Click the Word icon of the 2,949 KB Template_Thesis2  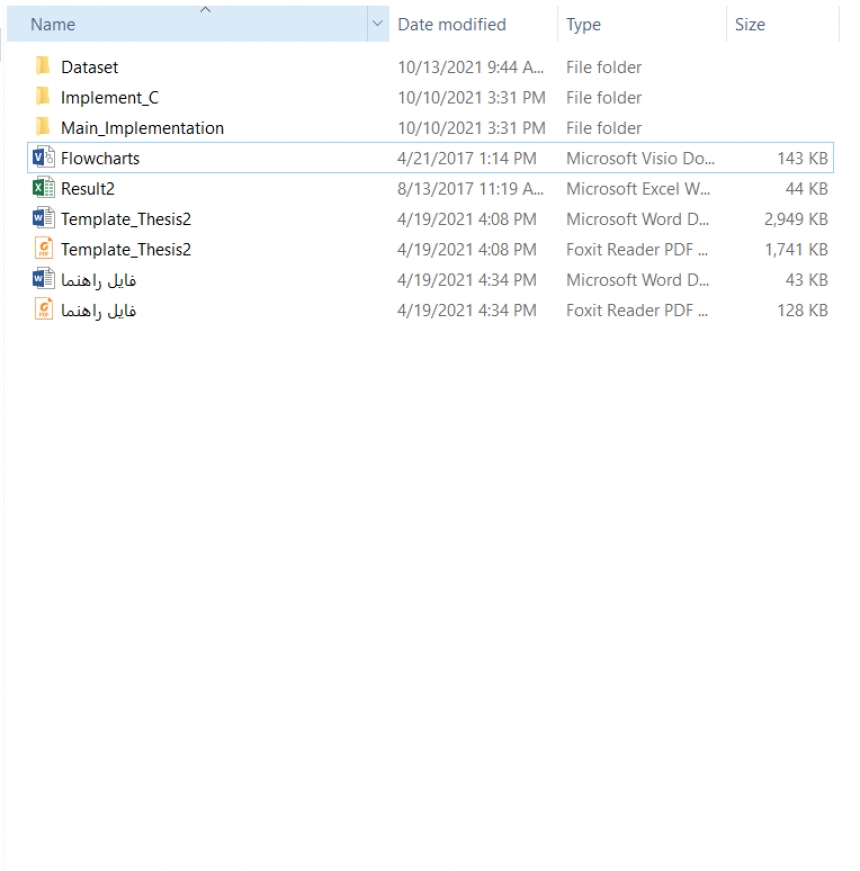[x=43, y=218]
